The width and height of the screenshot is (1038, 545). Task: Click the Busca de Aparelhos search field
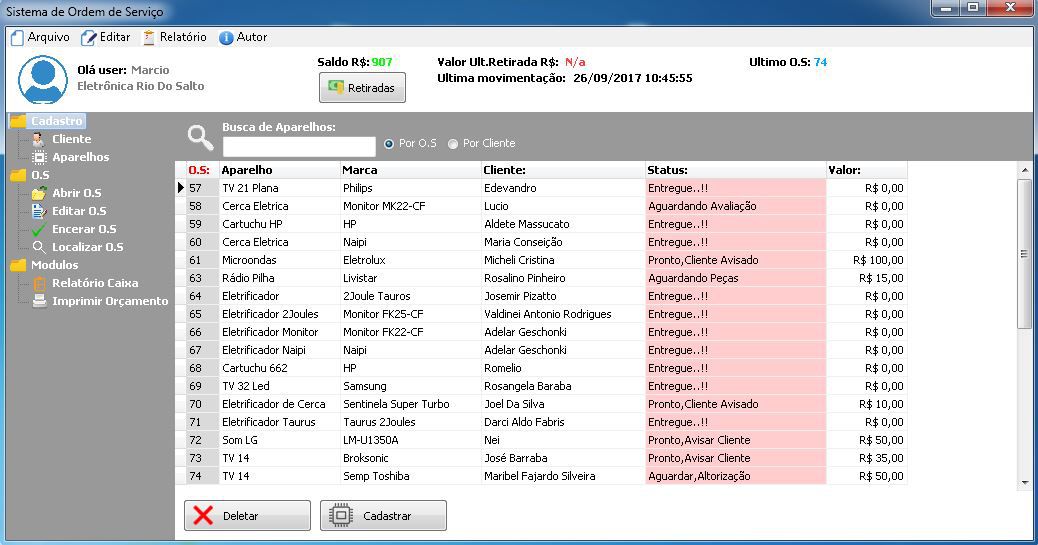[298, 147]
